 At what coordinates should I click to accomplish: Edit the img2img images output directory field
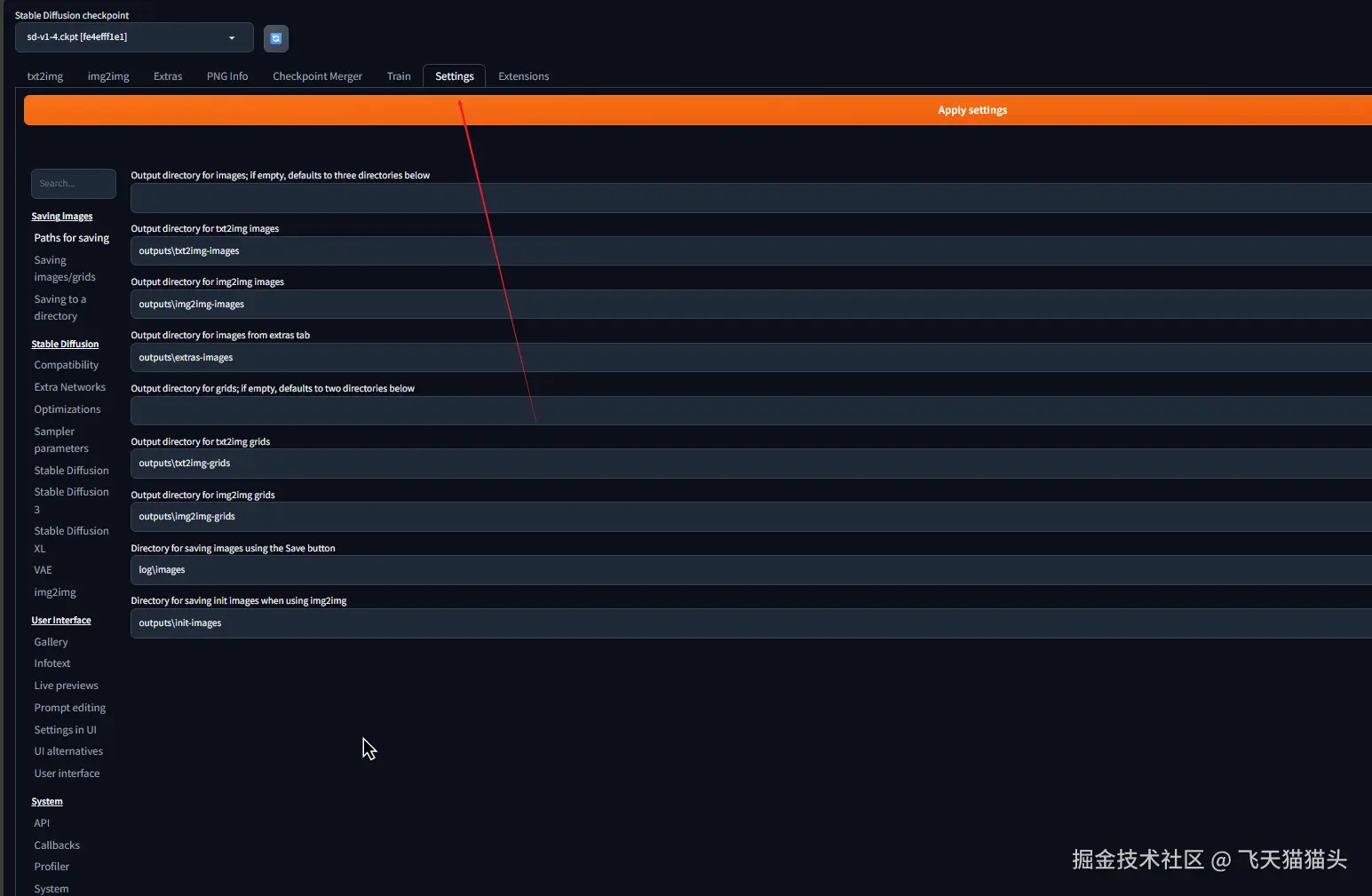751,305
